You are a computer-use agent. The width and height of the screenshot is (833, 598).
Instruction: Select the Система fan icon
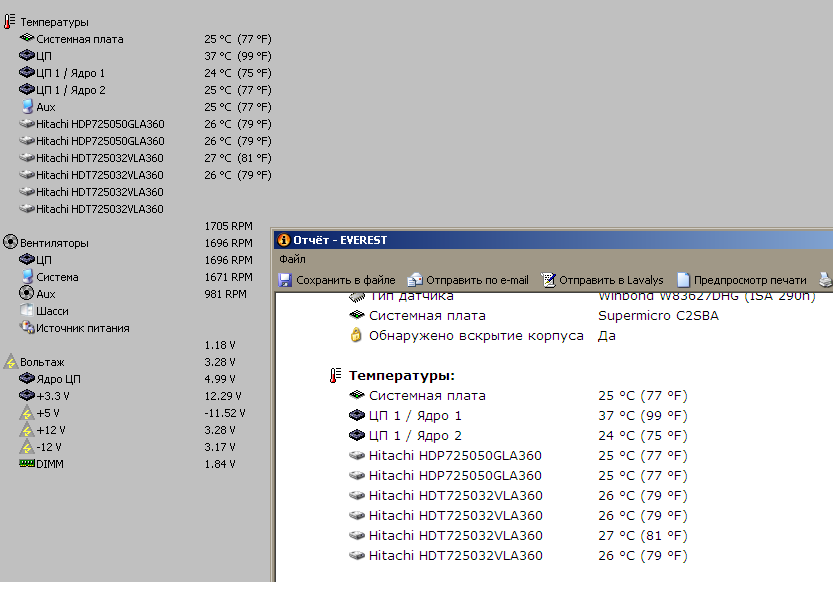pos(28,276)
